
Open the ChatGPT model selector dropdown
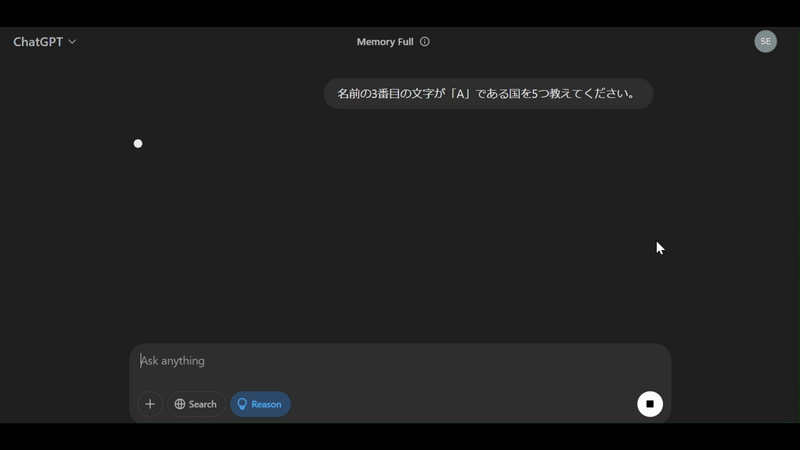point(45,42)
